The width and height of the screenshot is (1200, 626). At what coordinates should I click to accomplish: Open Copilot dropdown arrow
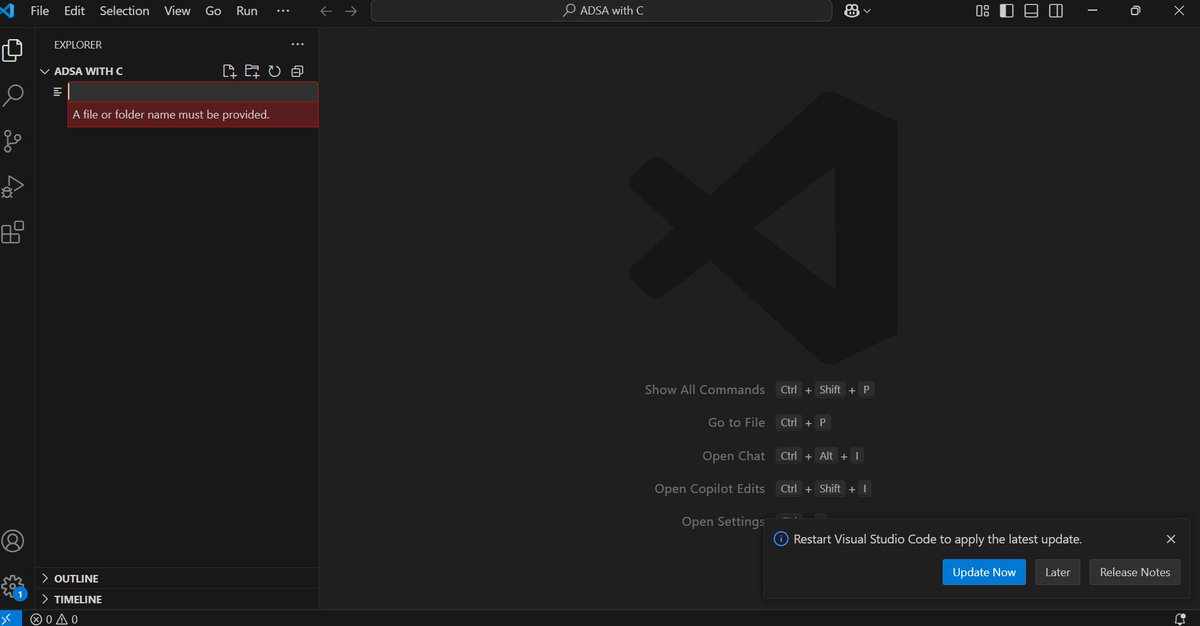[867, 11]
